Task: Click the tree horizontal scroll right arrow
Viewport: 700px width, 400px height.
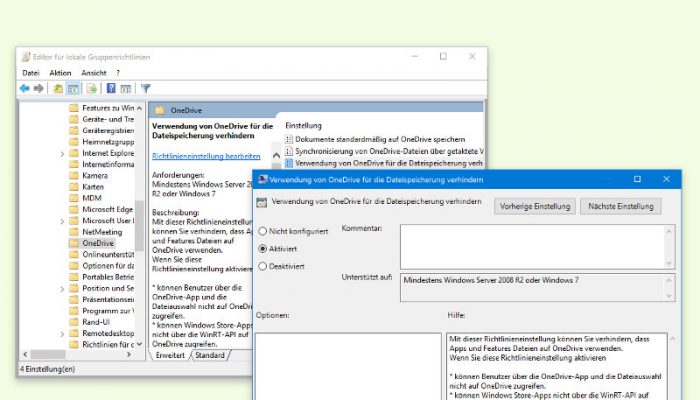Action: coord(129,354)
